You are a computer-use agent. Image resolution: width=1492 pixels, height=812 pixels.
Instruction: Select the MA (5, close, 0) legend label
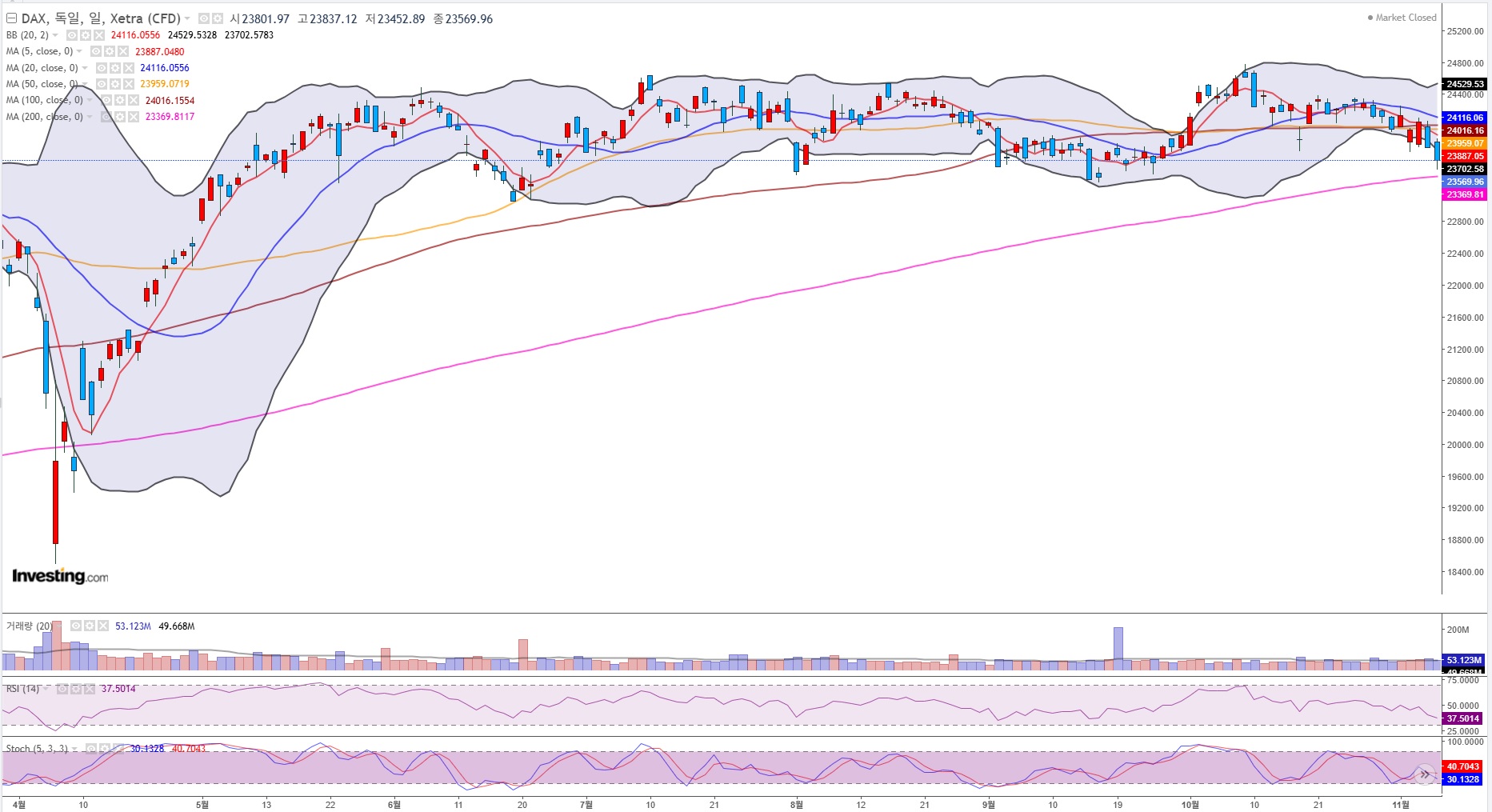(x=39, y=51)
